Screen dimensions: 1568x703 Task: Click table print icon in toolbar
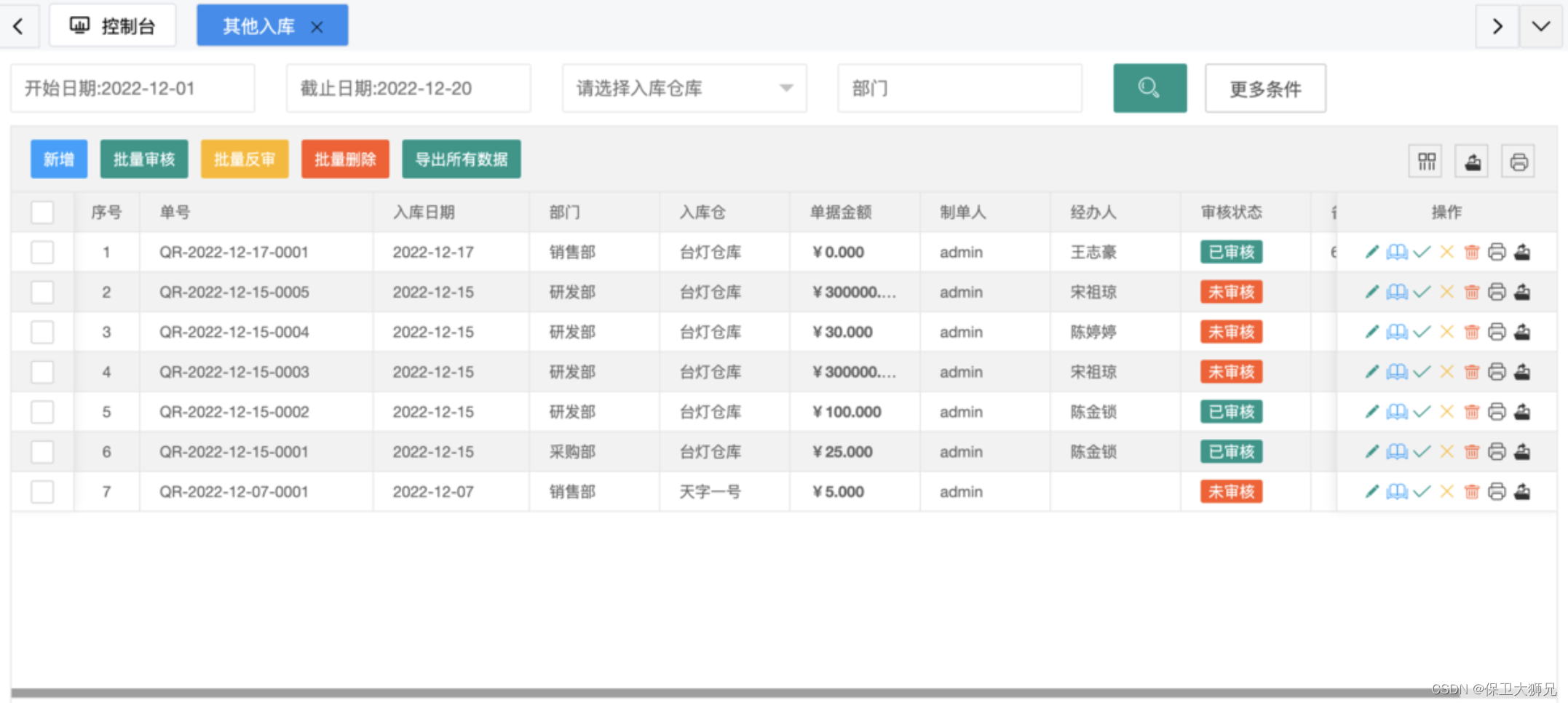1518,162
